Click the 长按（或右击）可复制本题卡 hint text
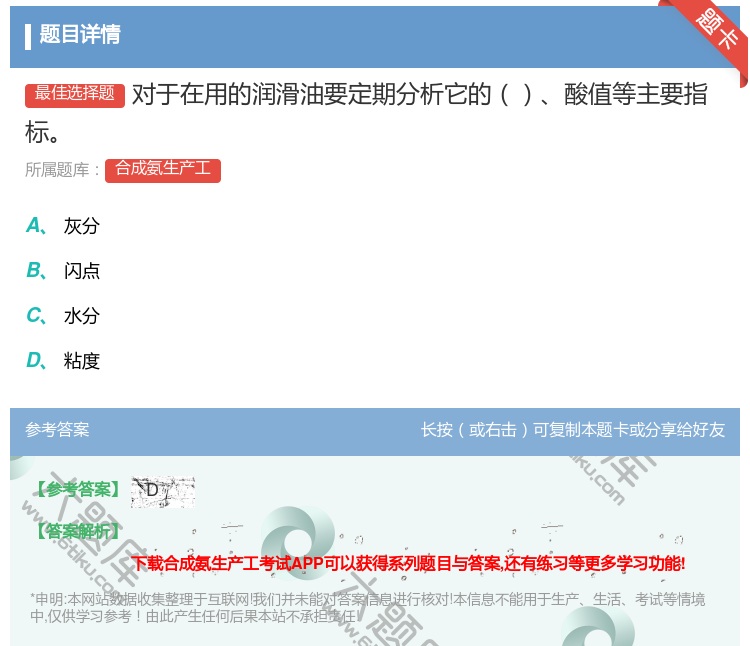 coord(573,430)
